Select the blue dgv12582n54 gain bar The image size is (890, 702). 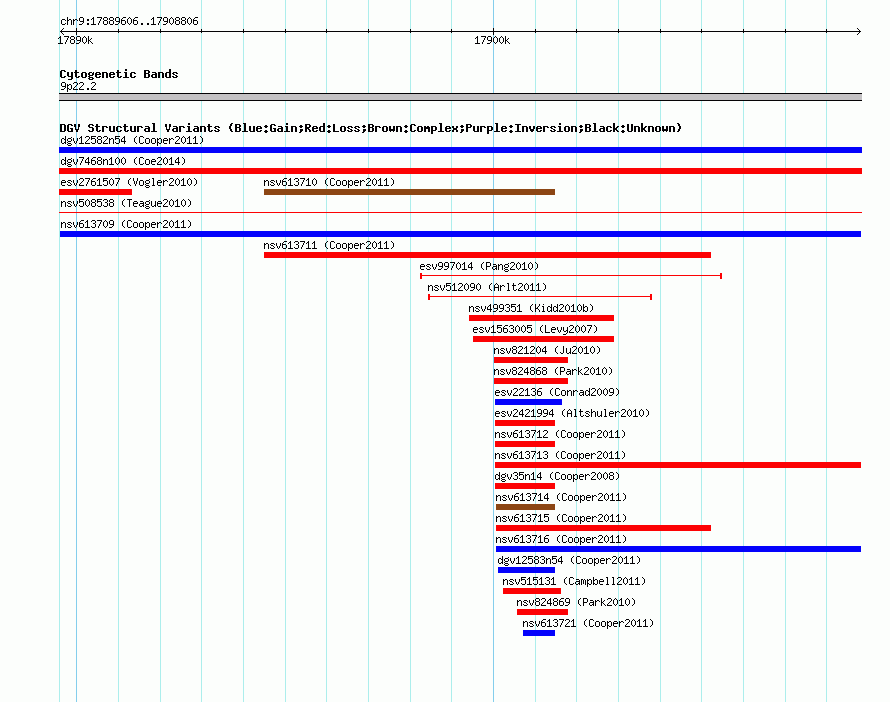[x=460, y=150]
